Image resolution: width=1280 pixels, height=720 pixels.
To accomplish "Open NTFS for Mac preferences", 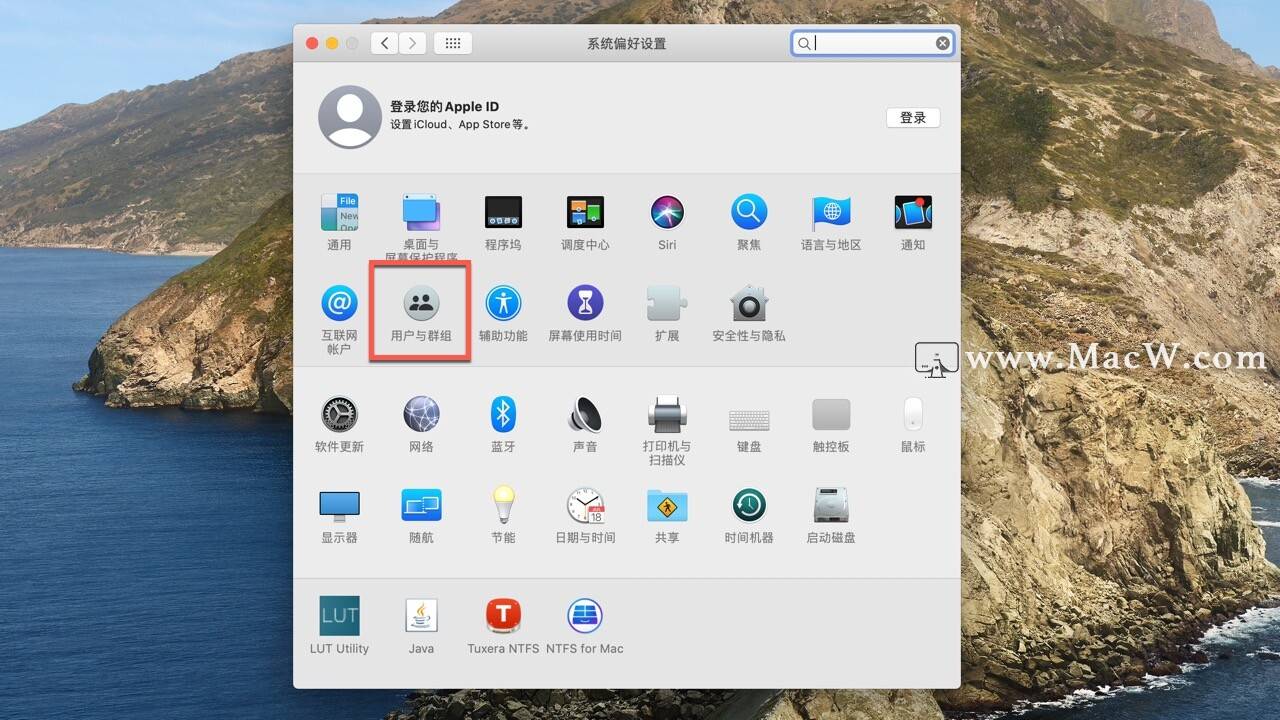I will pos(585,616).
